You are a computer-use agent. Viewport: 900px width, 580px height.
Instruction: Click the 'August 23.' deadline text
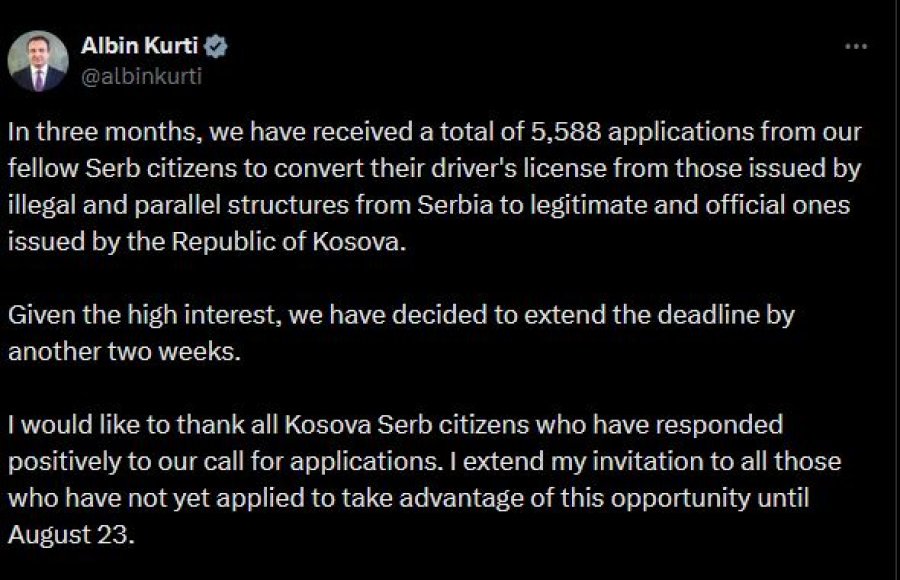click(x=71, y=535)
